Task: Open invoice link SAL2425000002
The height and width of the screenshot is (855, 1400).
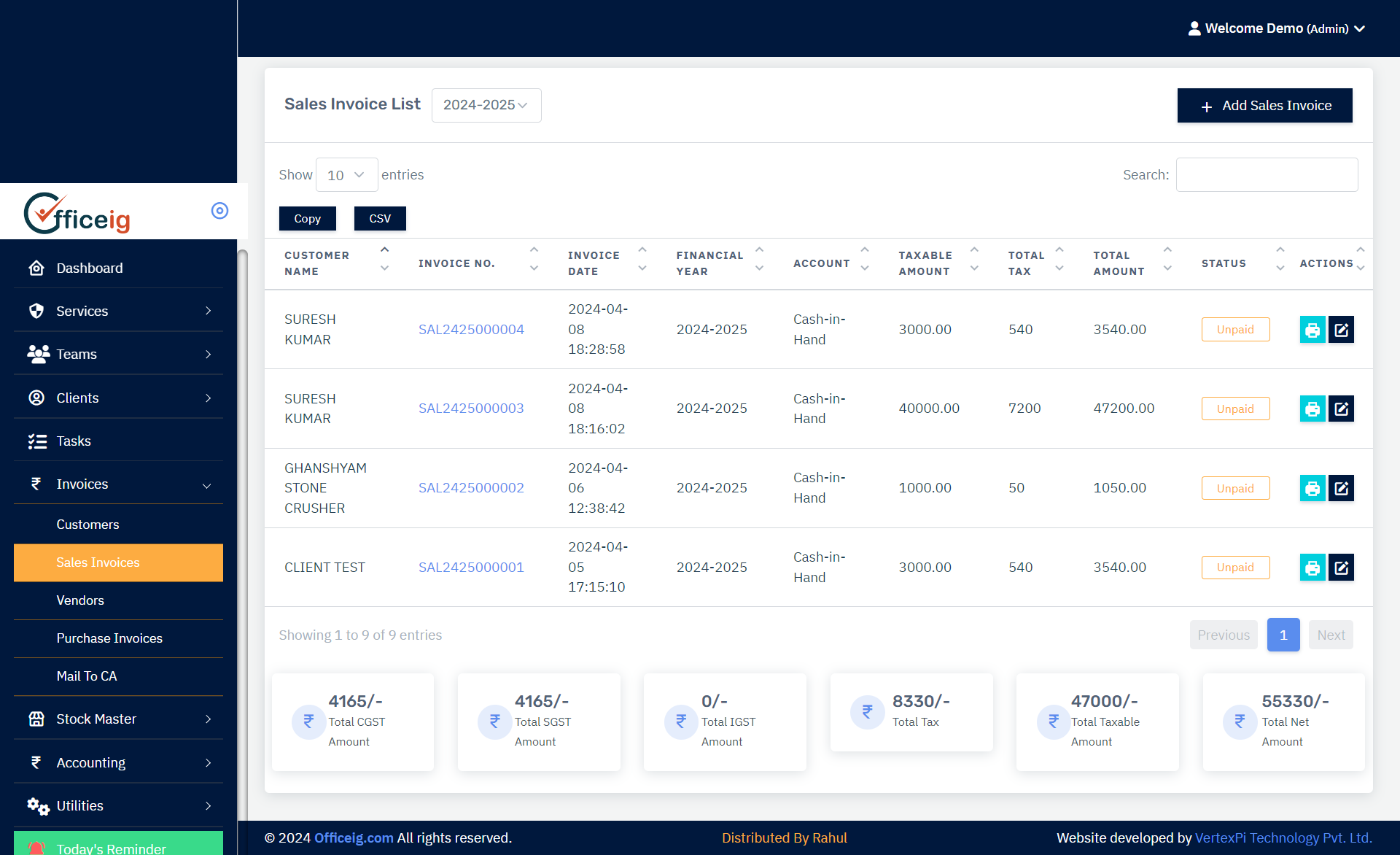Action: 470,488
